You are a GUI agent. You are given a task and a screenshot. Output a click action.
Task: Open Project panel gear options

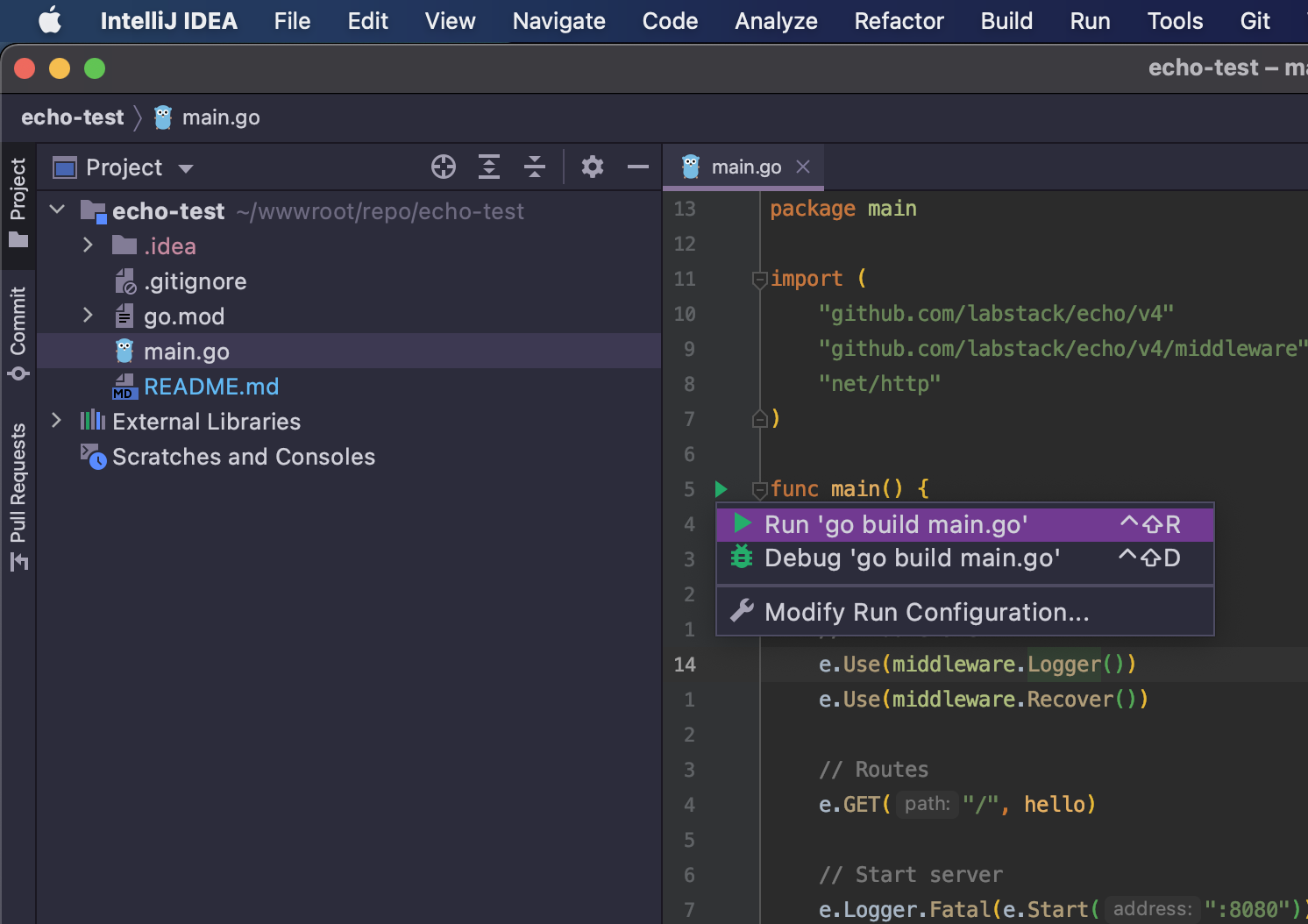tap(593, 167)
